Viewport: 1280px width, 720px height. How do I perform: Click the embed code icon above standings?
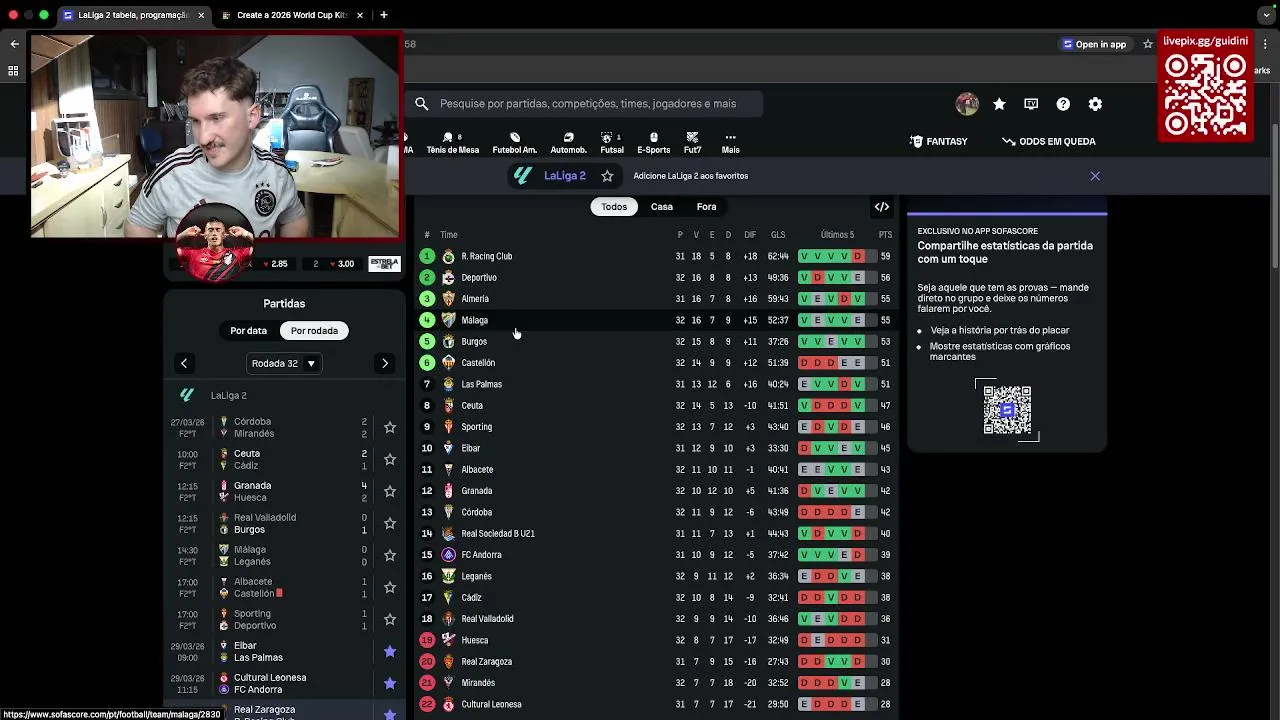pos(882,207)
